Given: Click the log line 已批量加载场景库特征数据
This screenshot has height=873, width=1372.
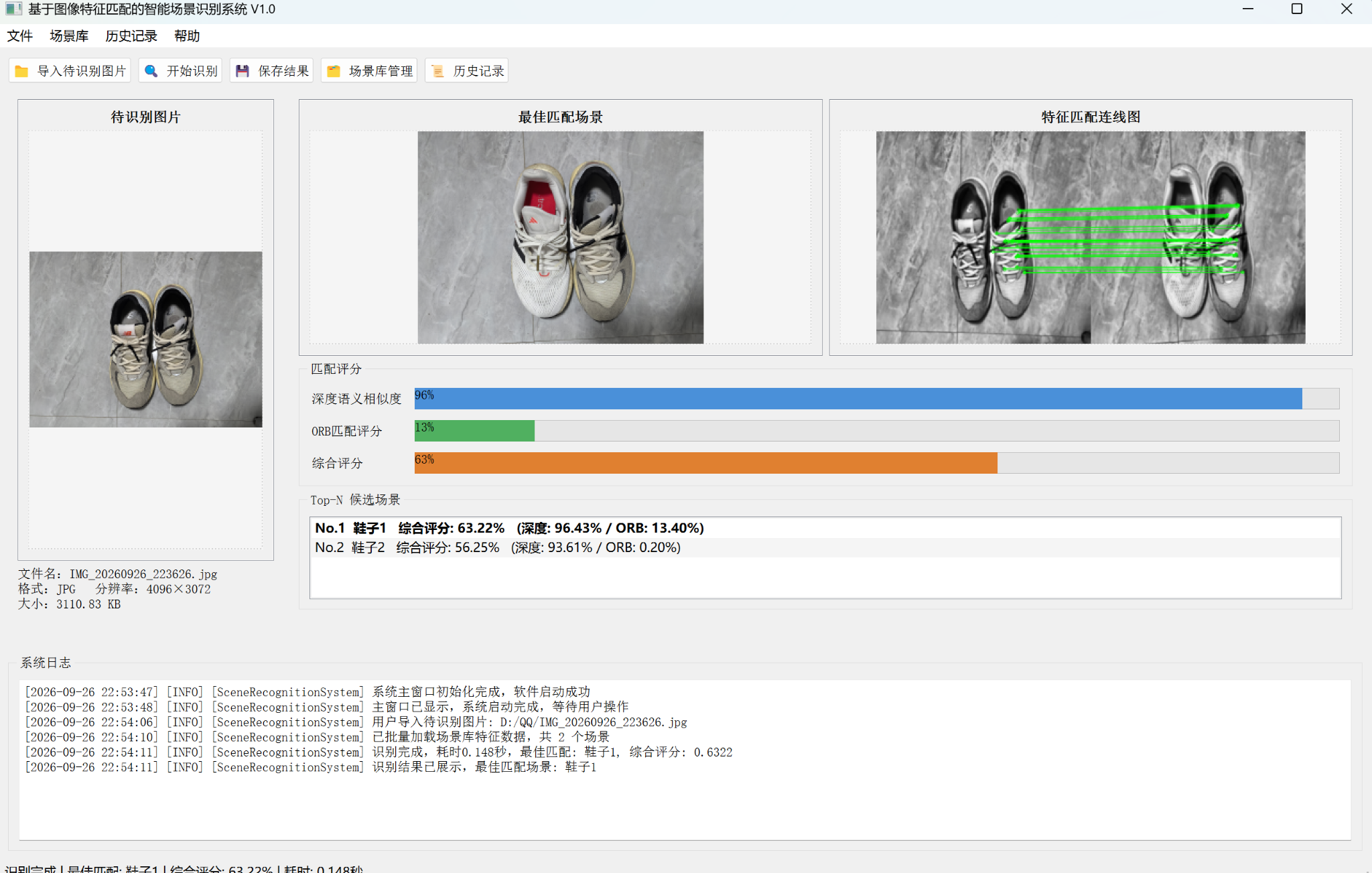Looking at the screenshot, I should (x=317, y=737).
